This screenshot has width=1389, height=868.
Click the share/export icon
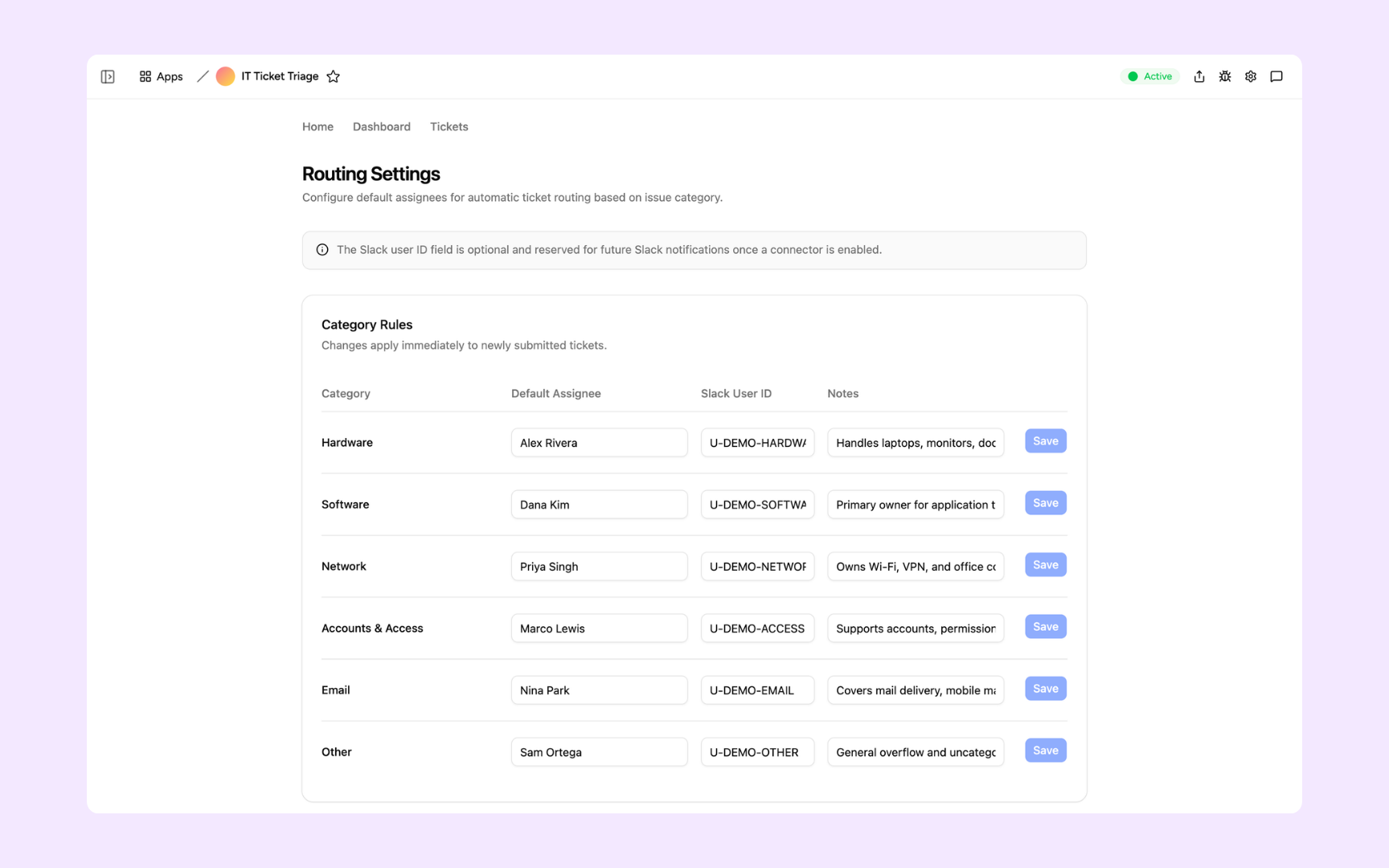1199,76
